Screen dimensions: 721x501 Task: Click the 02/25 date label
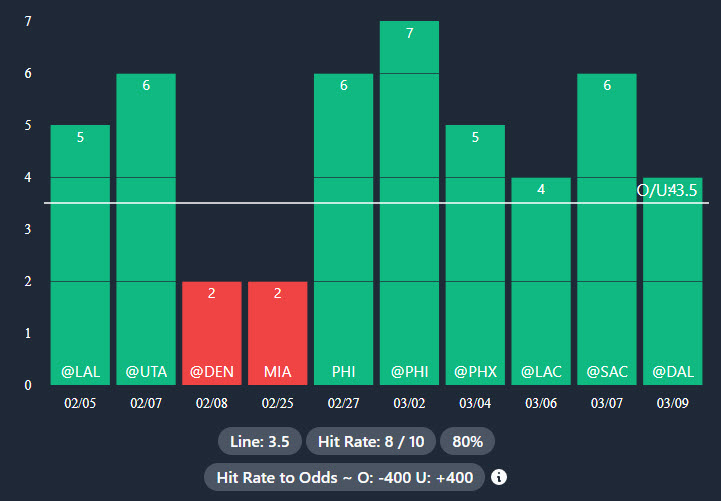(x=277, y=403)
